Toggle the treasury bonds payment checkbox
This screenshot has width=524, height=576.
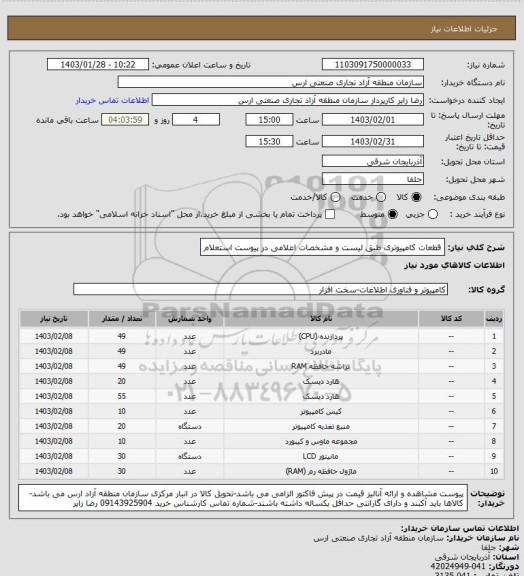[330, 214]
